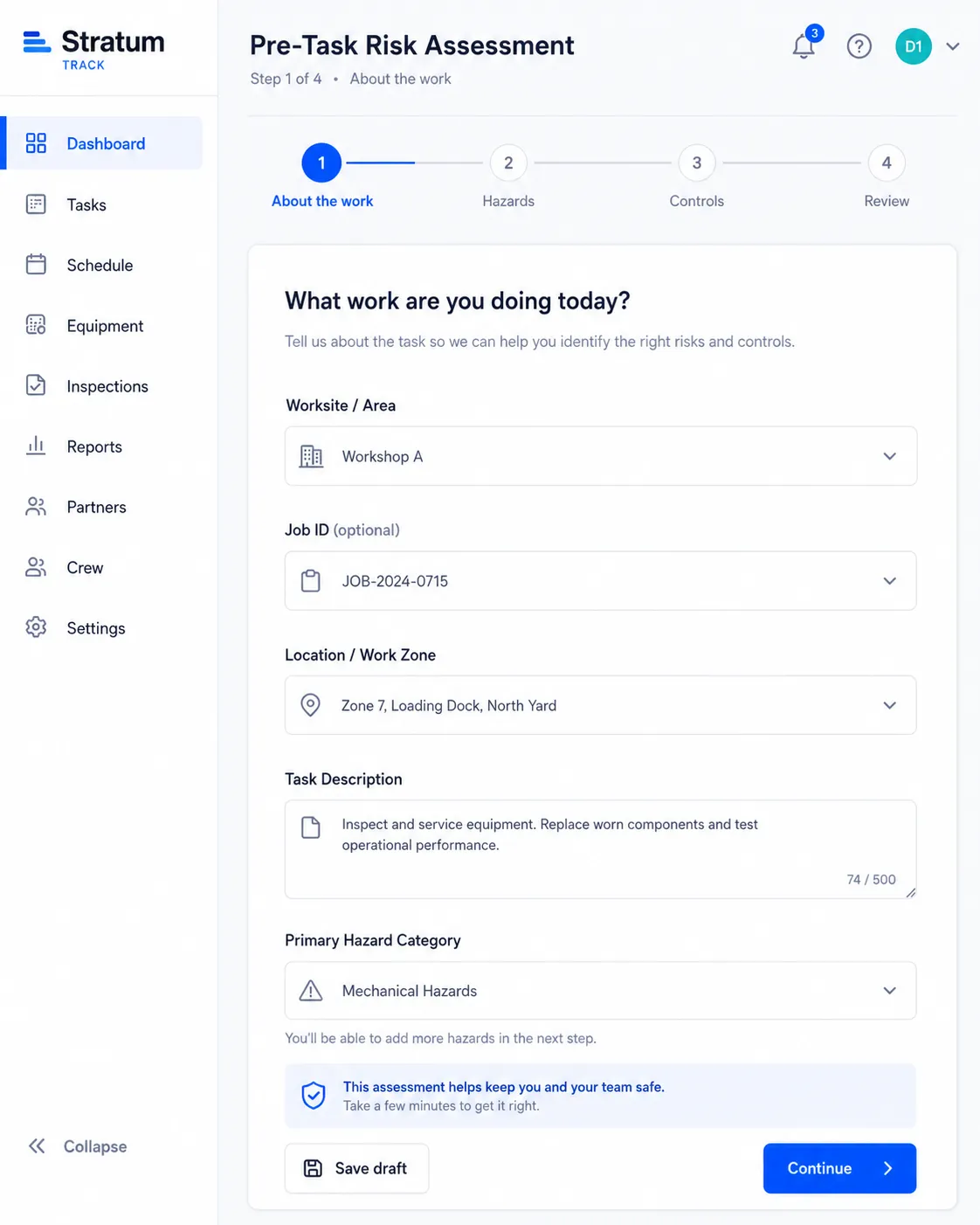Click the Settings gear icon
The image size is (980, 1225).
point(36,627)
